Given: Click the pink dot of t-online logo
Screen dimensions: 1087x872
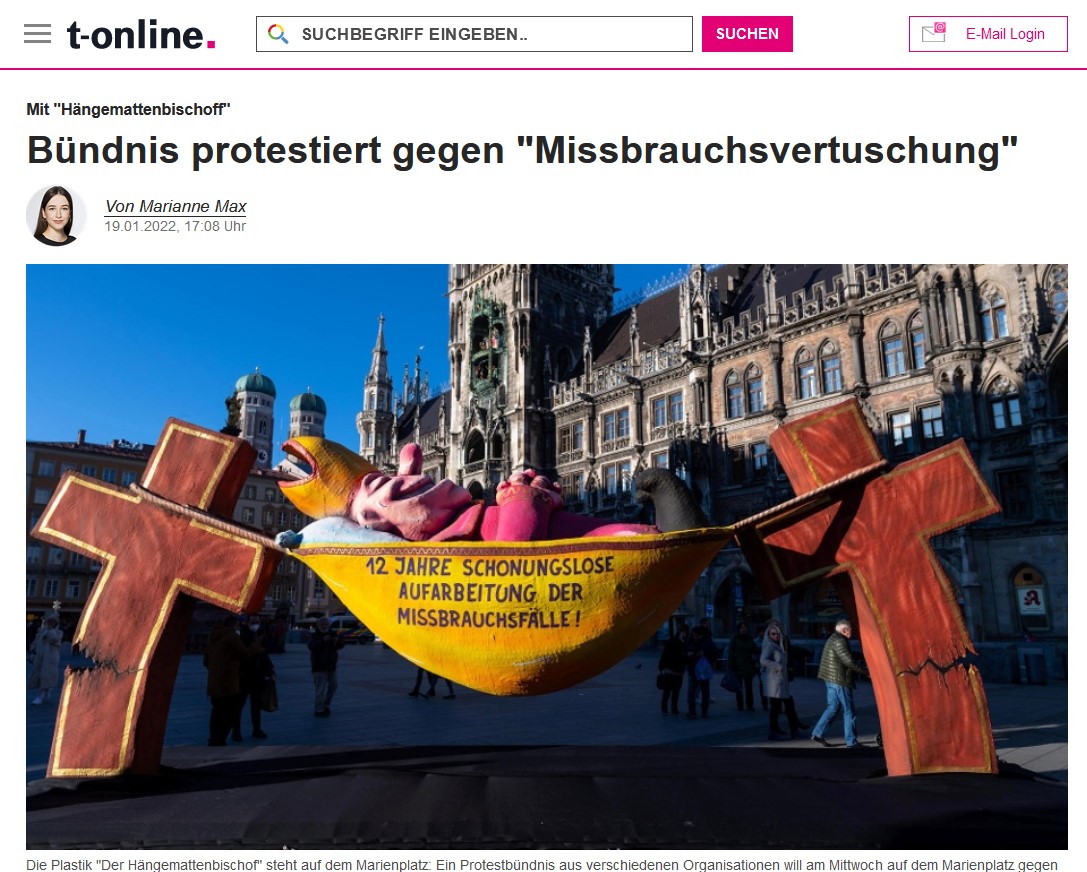Looking at the screenshot, I should pyautogui.click(x=211, y=44).
